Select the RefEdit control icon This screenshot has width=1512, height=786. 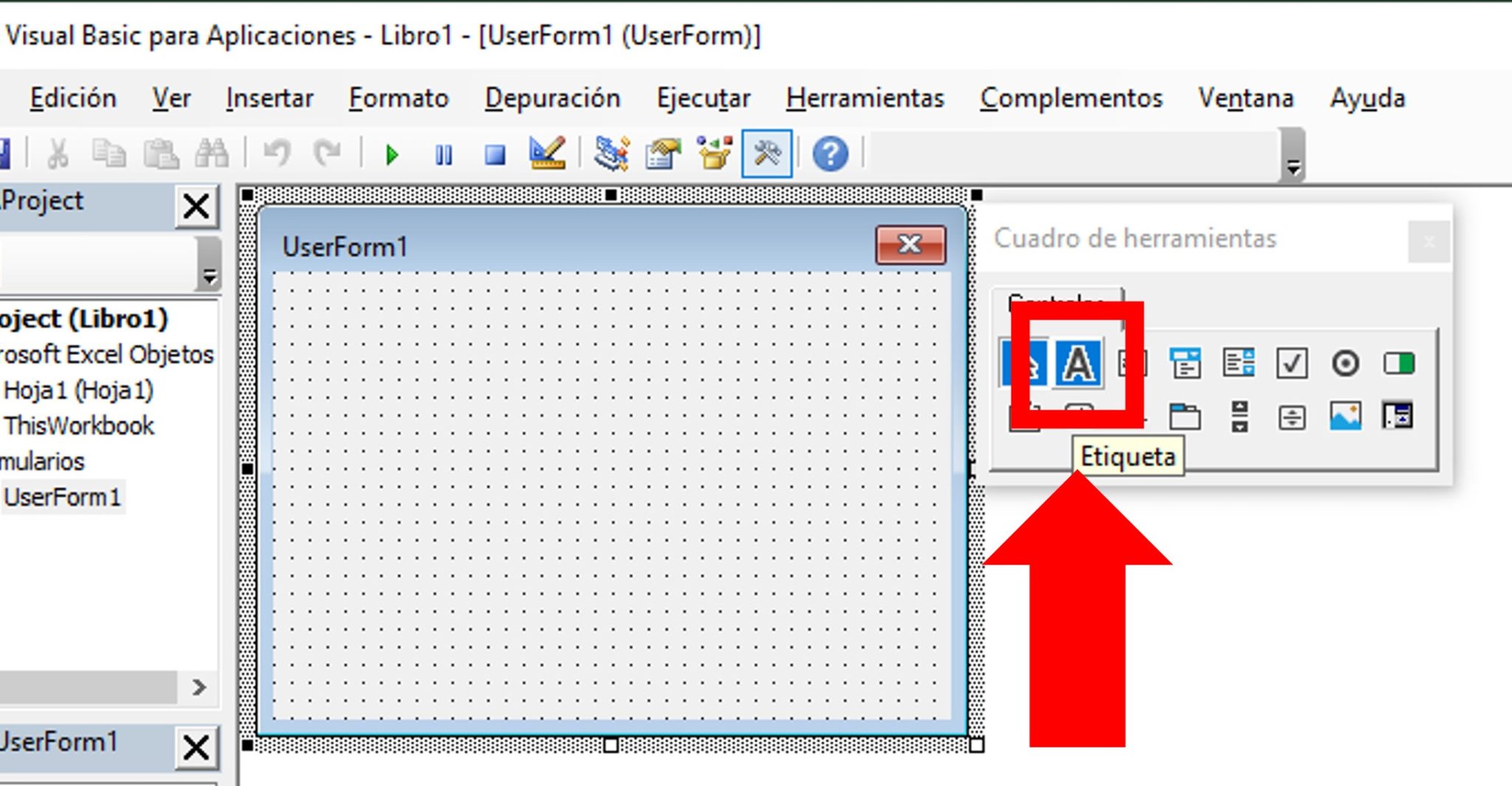pos(1399,415)
